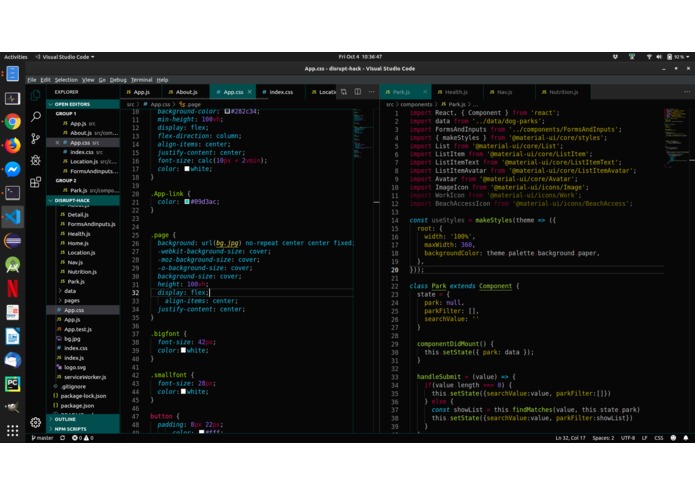This screenshot has height=494, width=695.
Task: Show Applications grid in the dock
Action: click(x=12, y=431)
